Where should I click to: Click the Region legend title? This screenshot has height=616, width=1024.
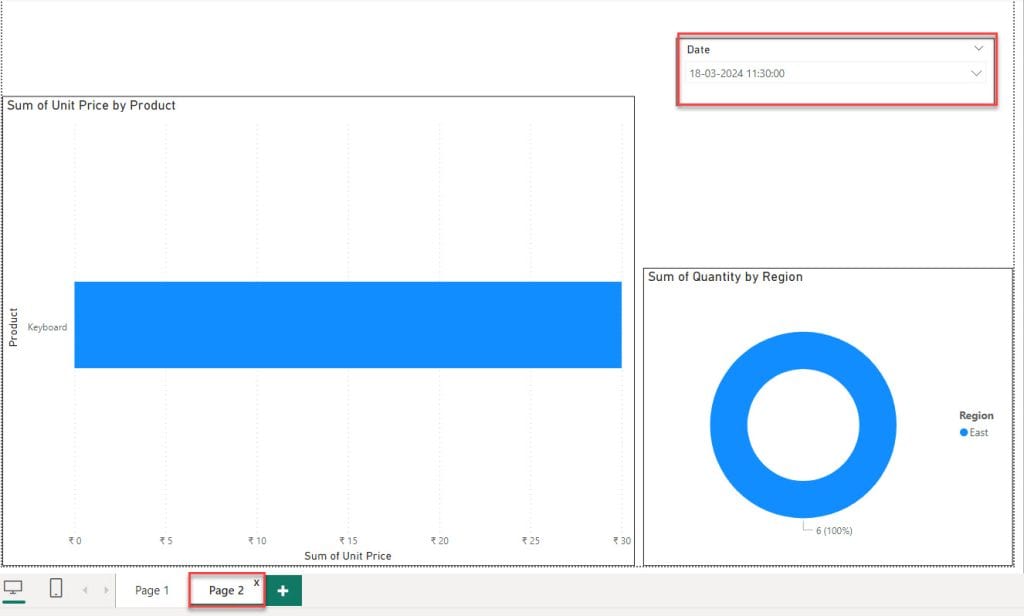(x=976, y=415)
